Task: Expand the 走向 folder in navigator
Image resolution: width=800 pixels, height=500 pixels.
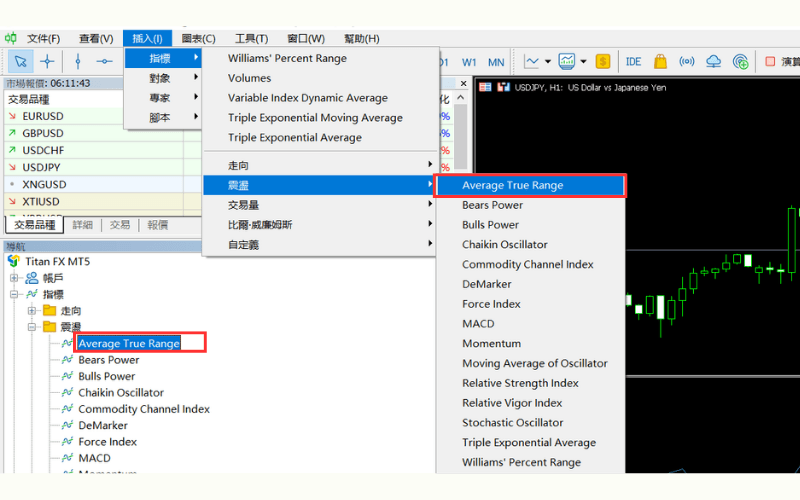Action: [x=32, y=311]
